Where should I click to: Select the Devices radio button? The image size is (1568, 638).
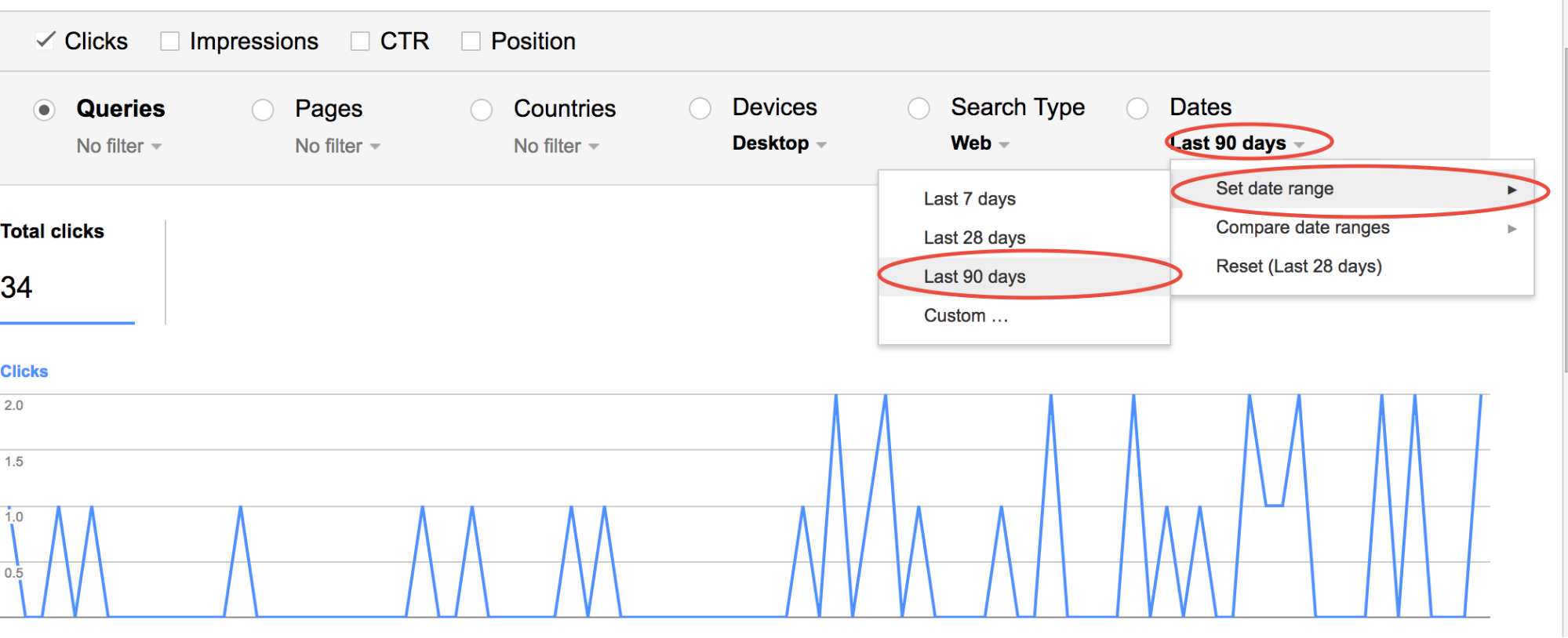[700, 108]
